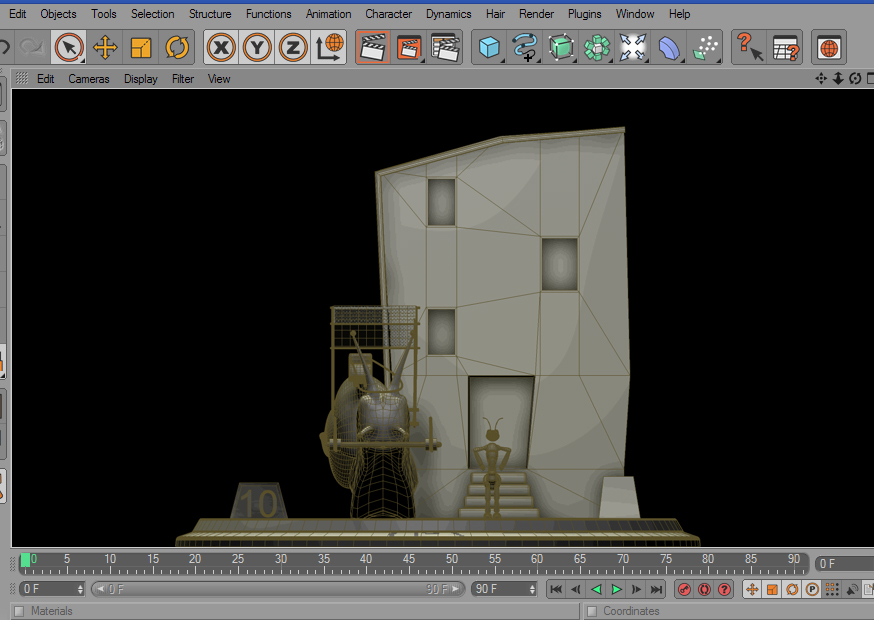This screenshot has height=620, width=874.
Task: Expand the spline object flyout
Action: point(525,47)
